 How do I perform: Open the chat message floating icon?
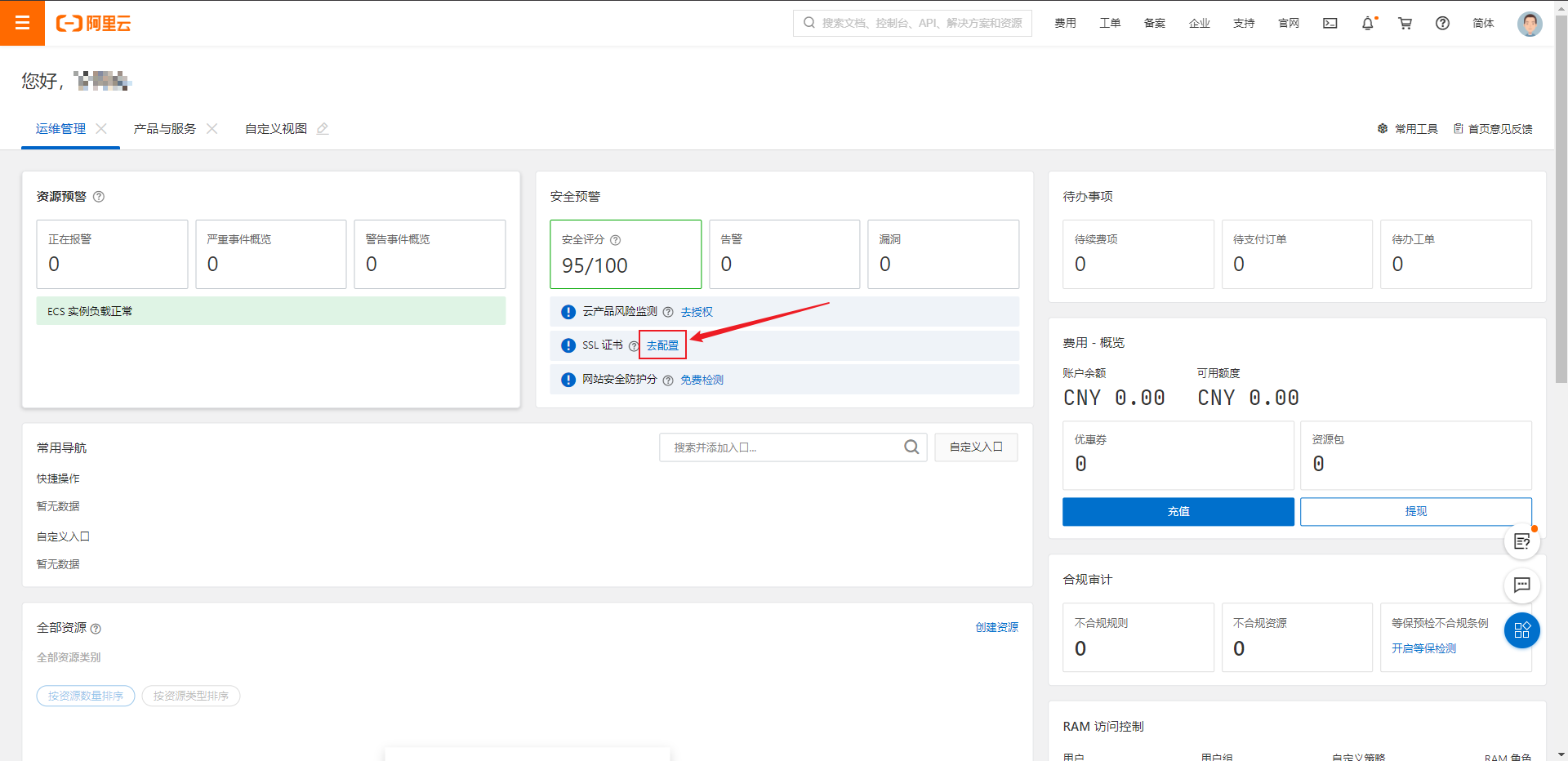coord(1522,585)
